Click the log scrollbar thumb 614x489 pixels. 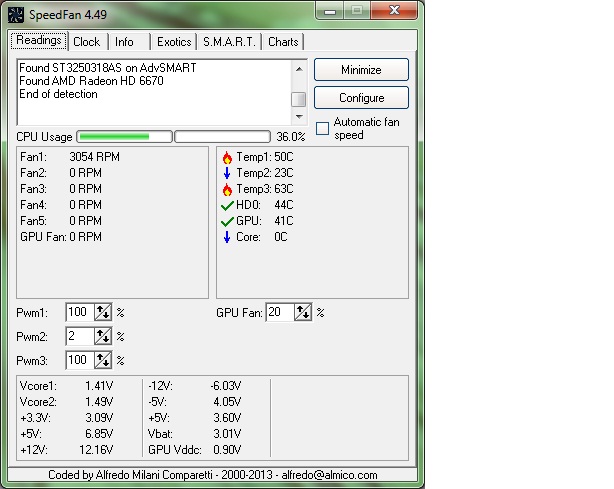click(299, 99)
